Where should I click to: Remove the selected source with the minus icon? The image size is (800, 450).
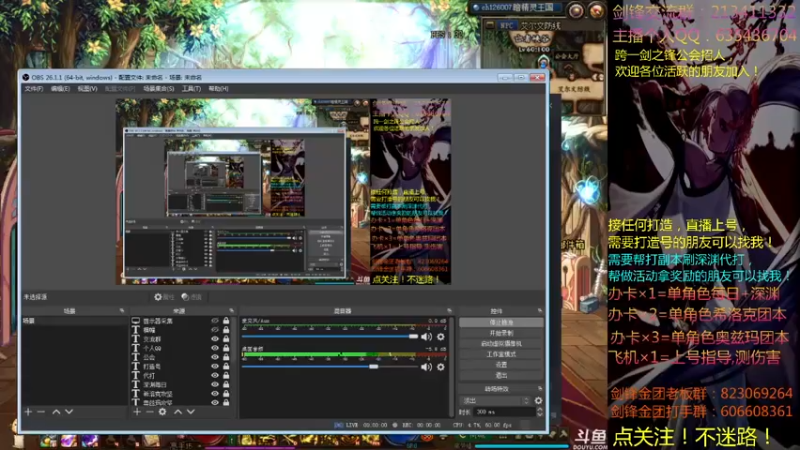pyautogui.click(x=149, y=412)
